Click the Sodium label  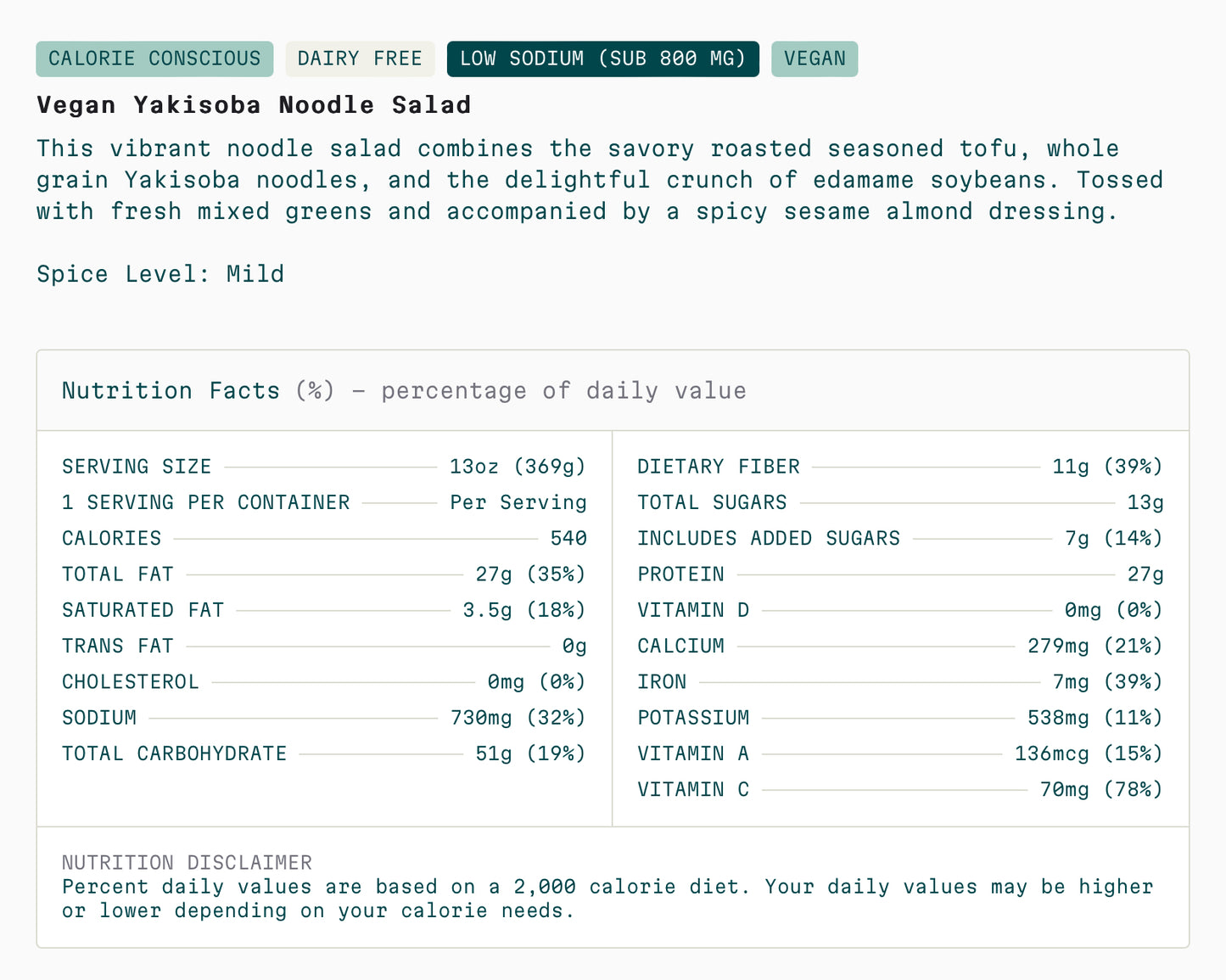tap(99, 718)
